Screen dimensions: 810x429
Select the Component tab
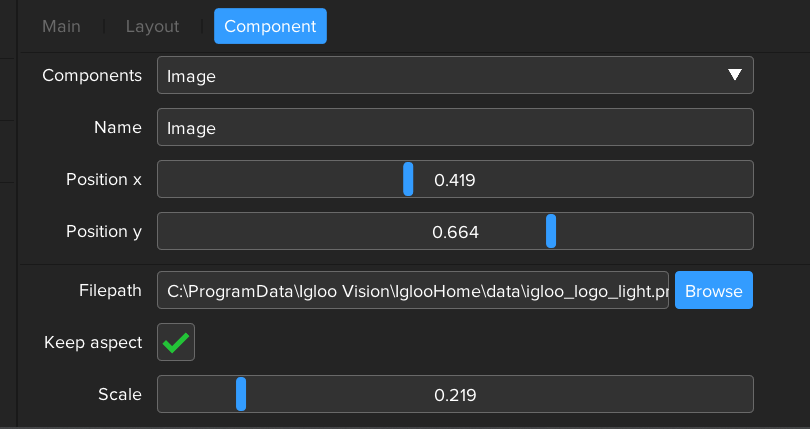pos(270,26)
